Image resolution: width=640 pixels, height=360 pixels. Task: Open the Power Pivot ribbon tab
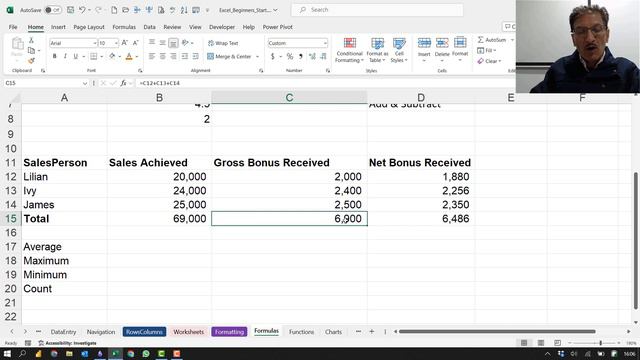278,27
